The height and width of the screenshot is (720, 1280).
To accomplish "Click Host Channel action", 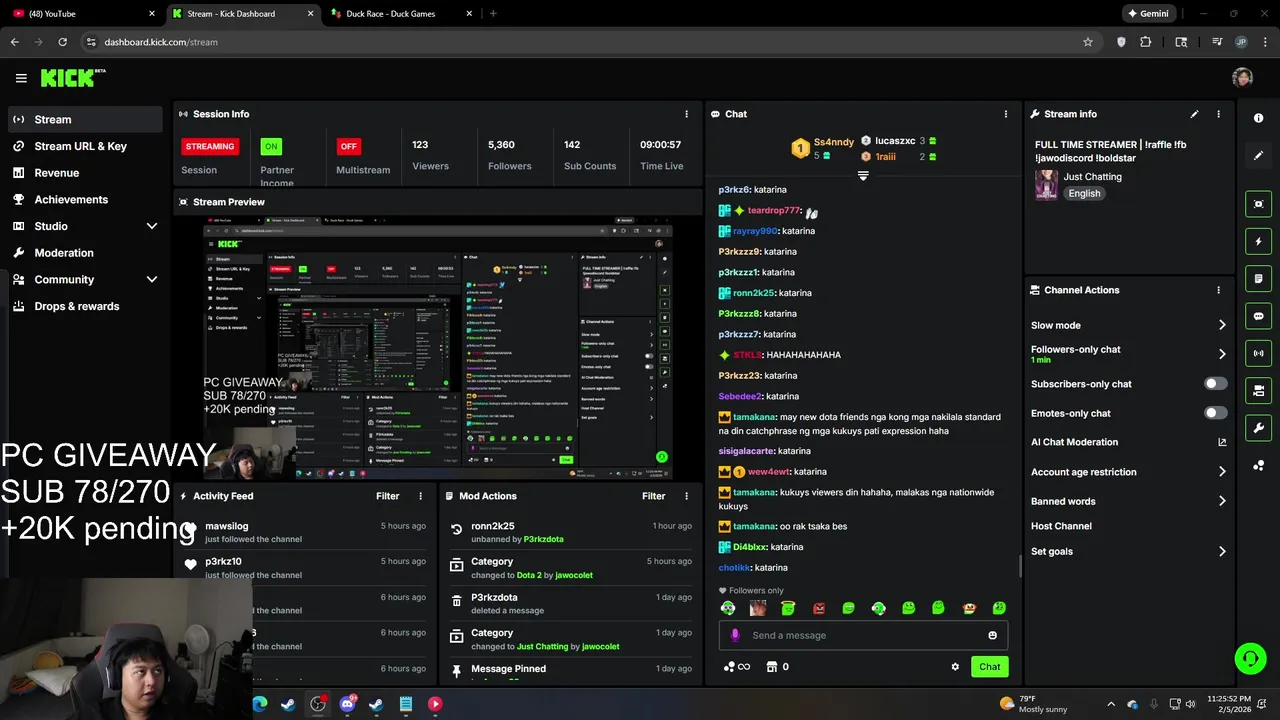I will coord(1061,526).
